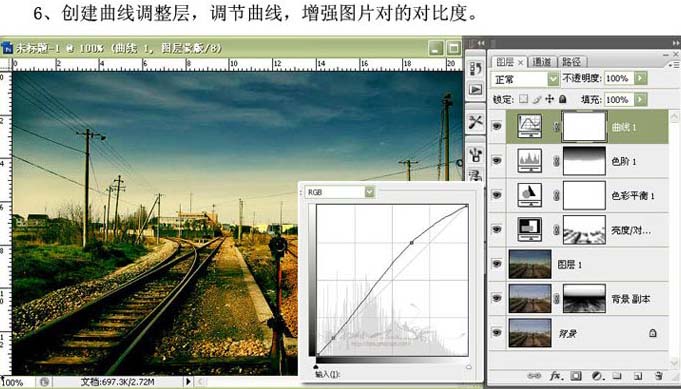
Task: Select the 图层 1 image thumbnail
Action: 530,264
